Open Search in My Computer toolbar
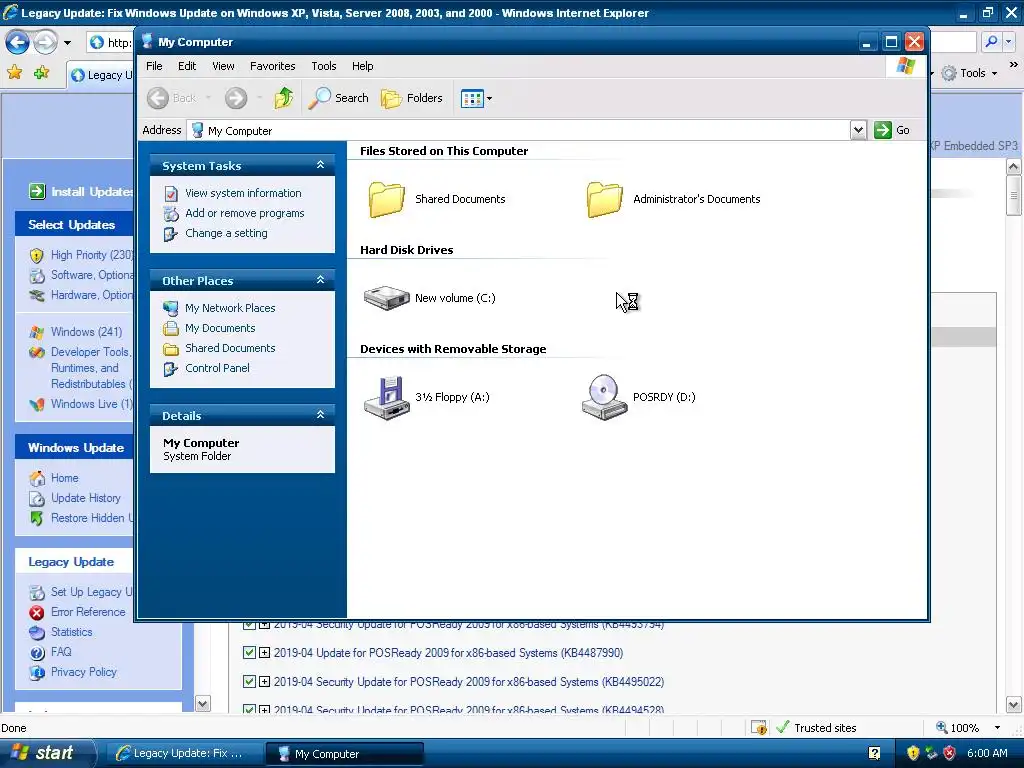The image size is (1024, 768). coord(338,98)
